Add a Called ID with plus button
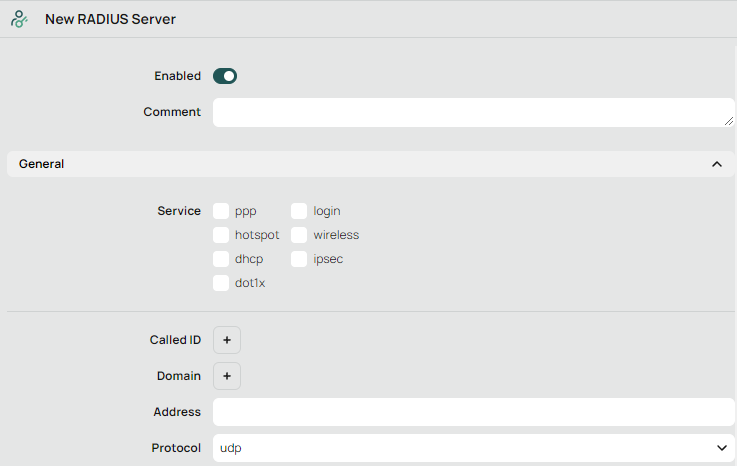The height and width of the screenshot is (466, 737). pyautogui.click(x=227, y=340)
